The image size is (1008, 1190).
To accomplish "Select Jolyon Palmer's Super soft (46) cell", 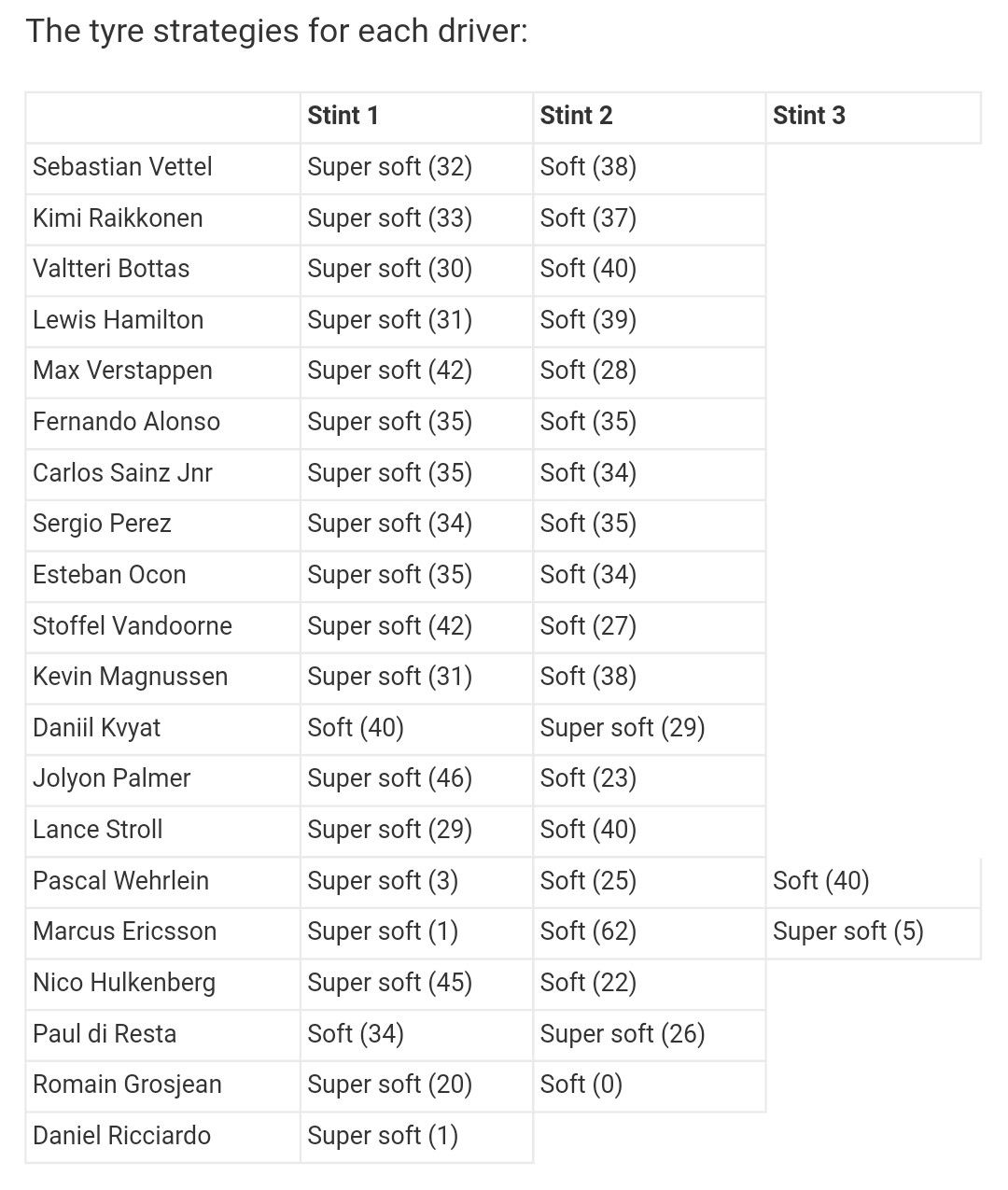I will pyautogui.click(x=416, y=779).
